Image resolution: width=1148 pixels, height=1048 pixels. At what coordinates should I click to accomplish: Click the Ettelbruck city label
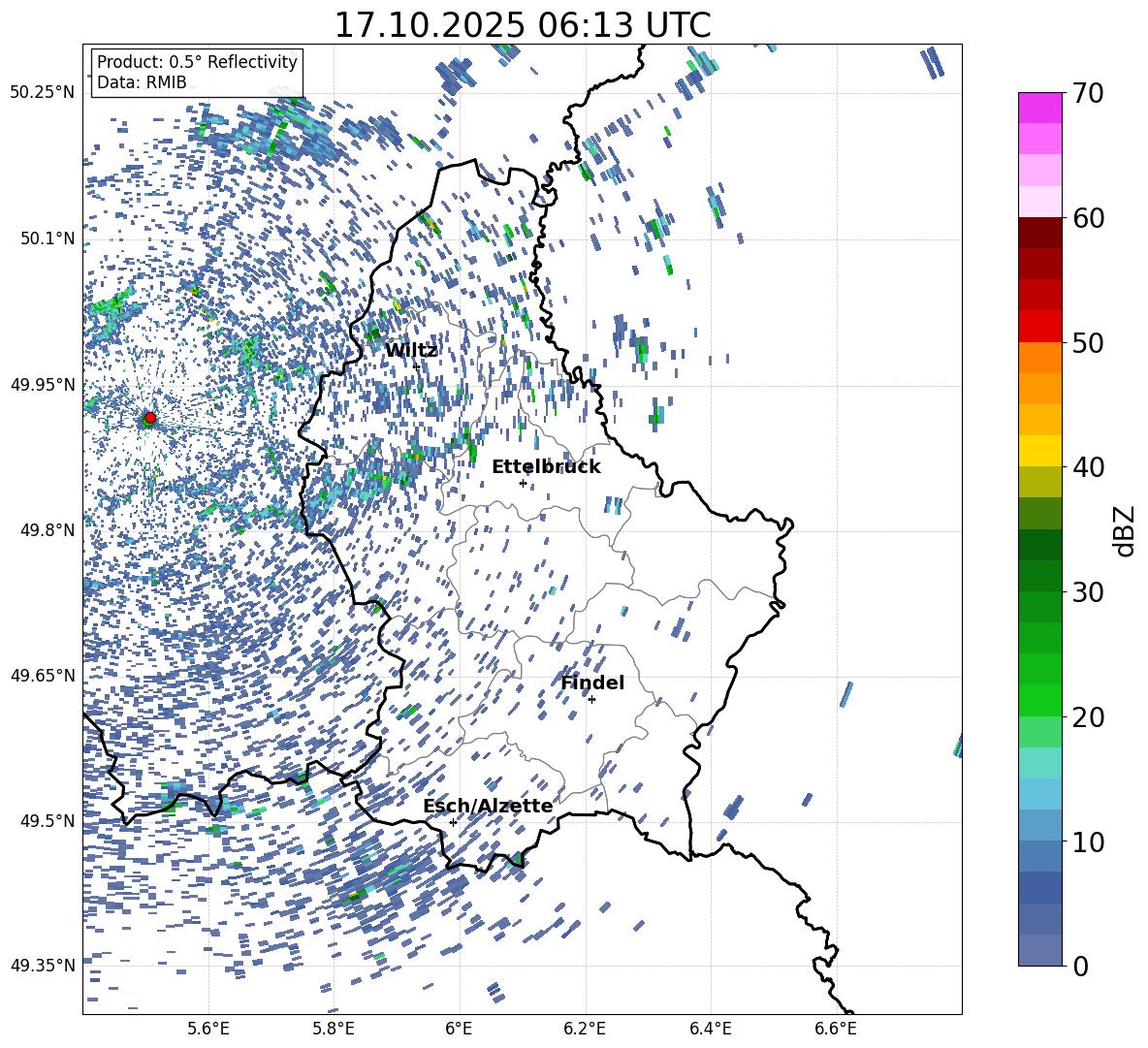pyautogui.click(x=546, y=467)
